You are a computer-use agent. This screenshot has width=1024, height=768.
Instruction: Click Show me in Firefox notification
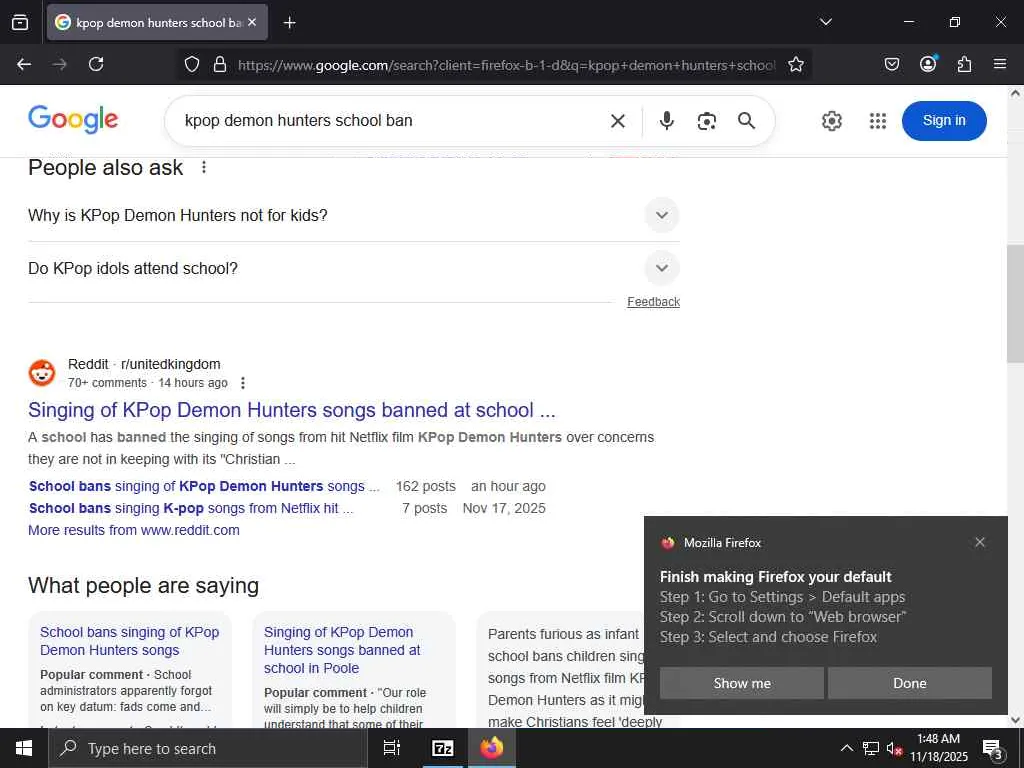pos(742,683)
